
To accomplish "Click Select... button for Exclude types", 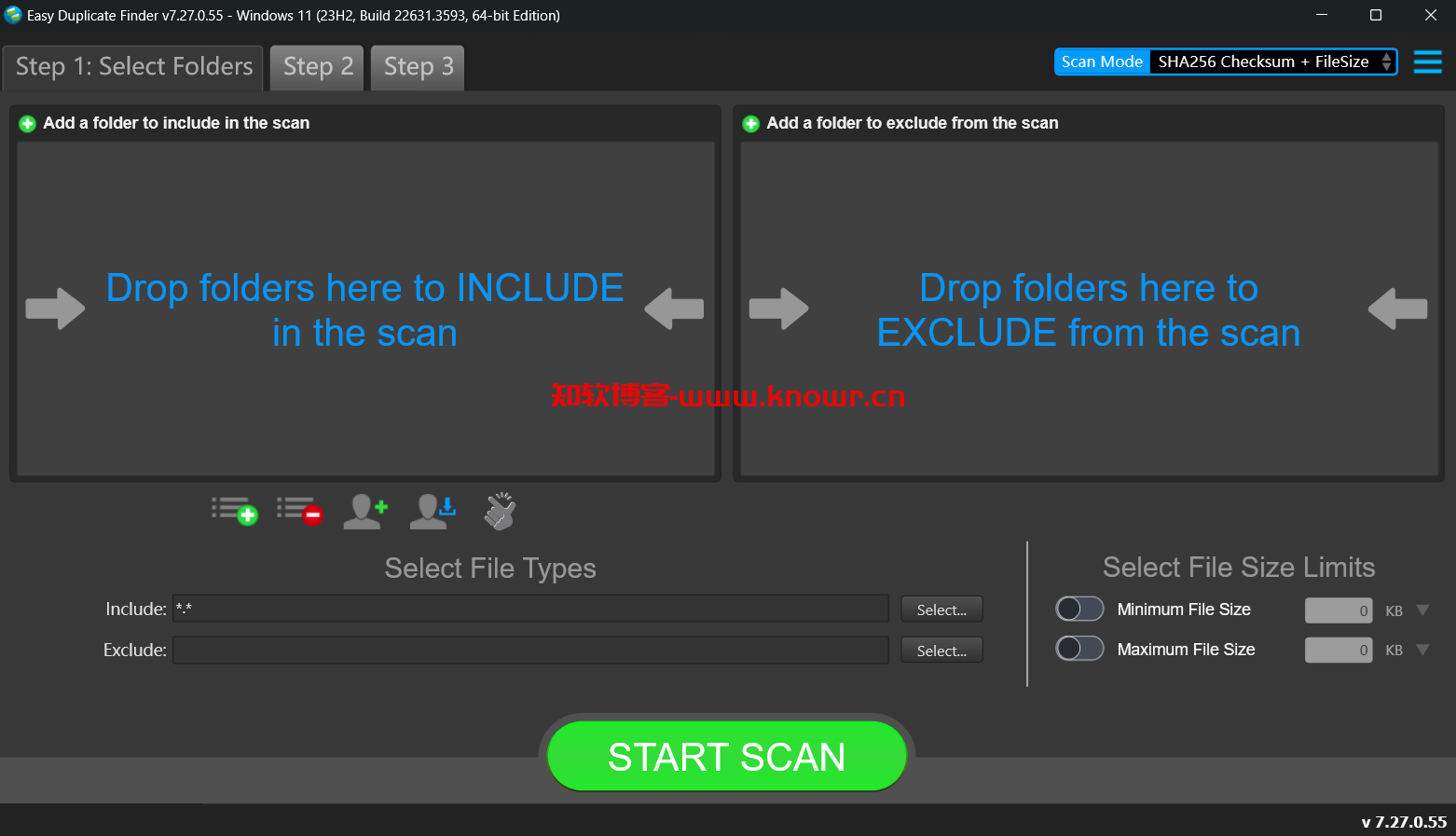I will [x=941, y=651].
